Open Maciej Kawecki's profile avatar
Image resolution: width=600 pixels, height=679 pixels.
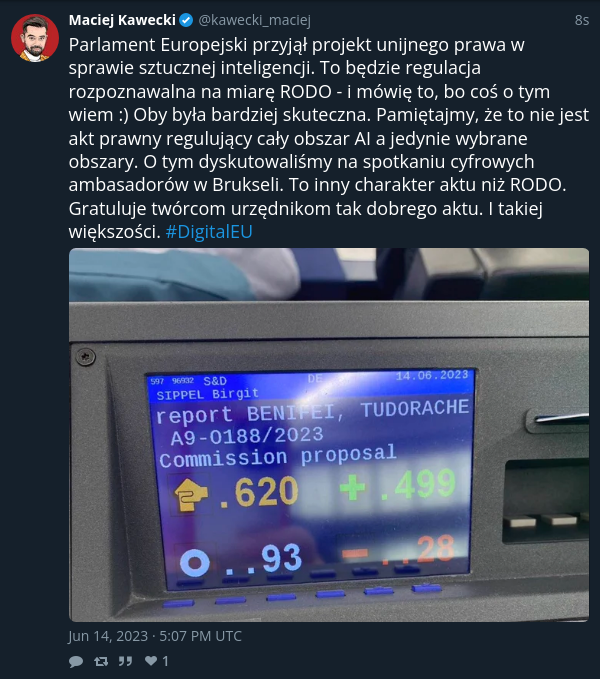pyautogui.click(x=35, y=38)
